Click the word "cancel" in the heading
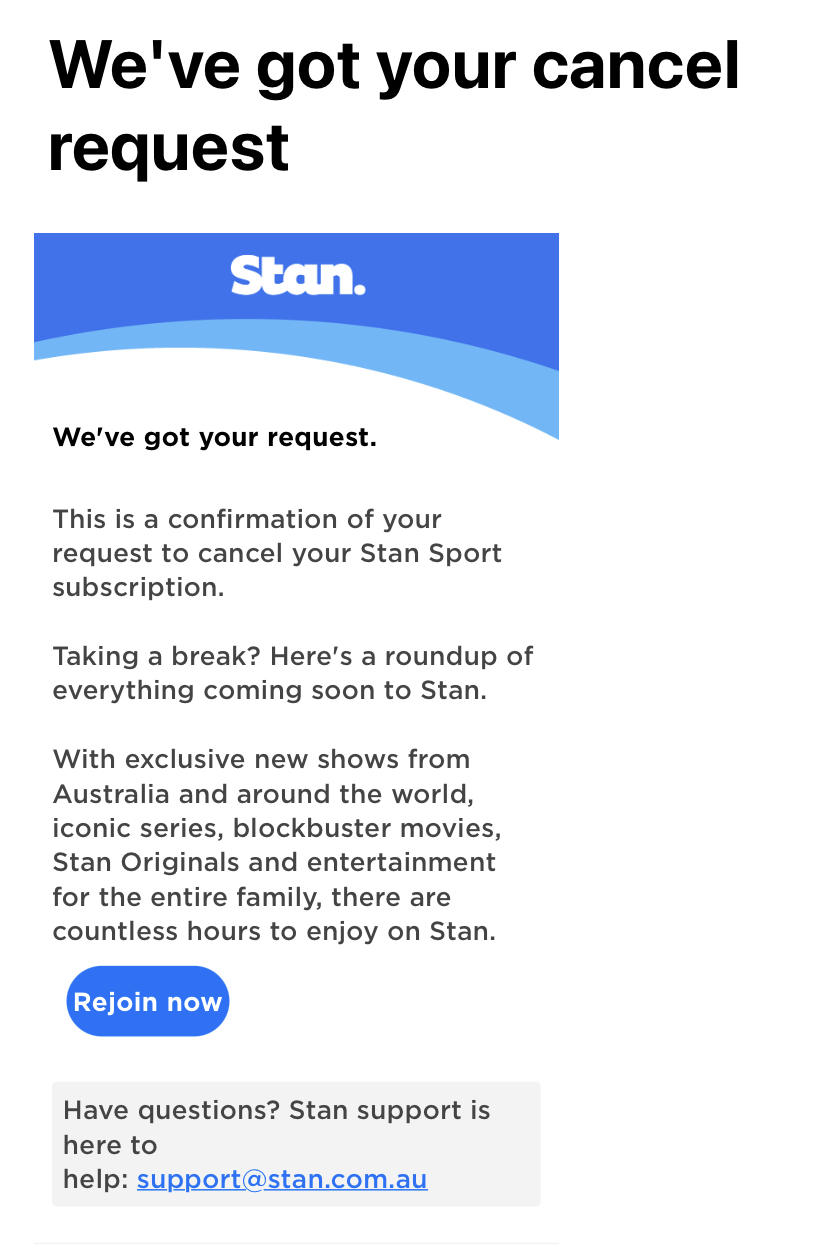The height and width of the screenshot is (1259, 828). point(636,64)
